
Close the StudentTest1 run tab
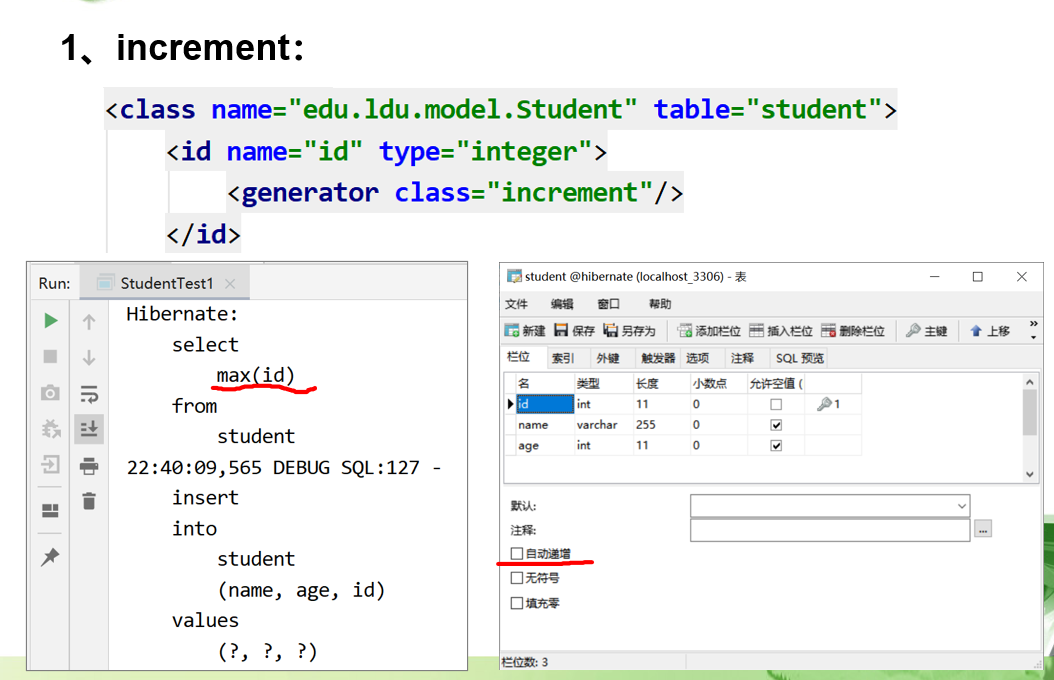tap(230, 284)
